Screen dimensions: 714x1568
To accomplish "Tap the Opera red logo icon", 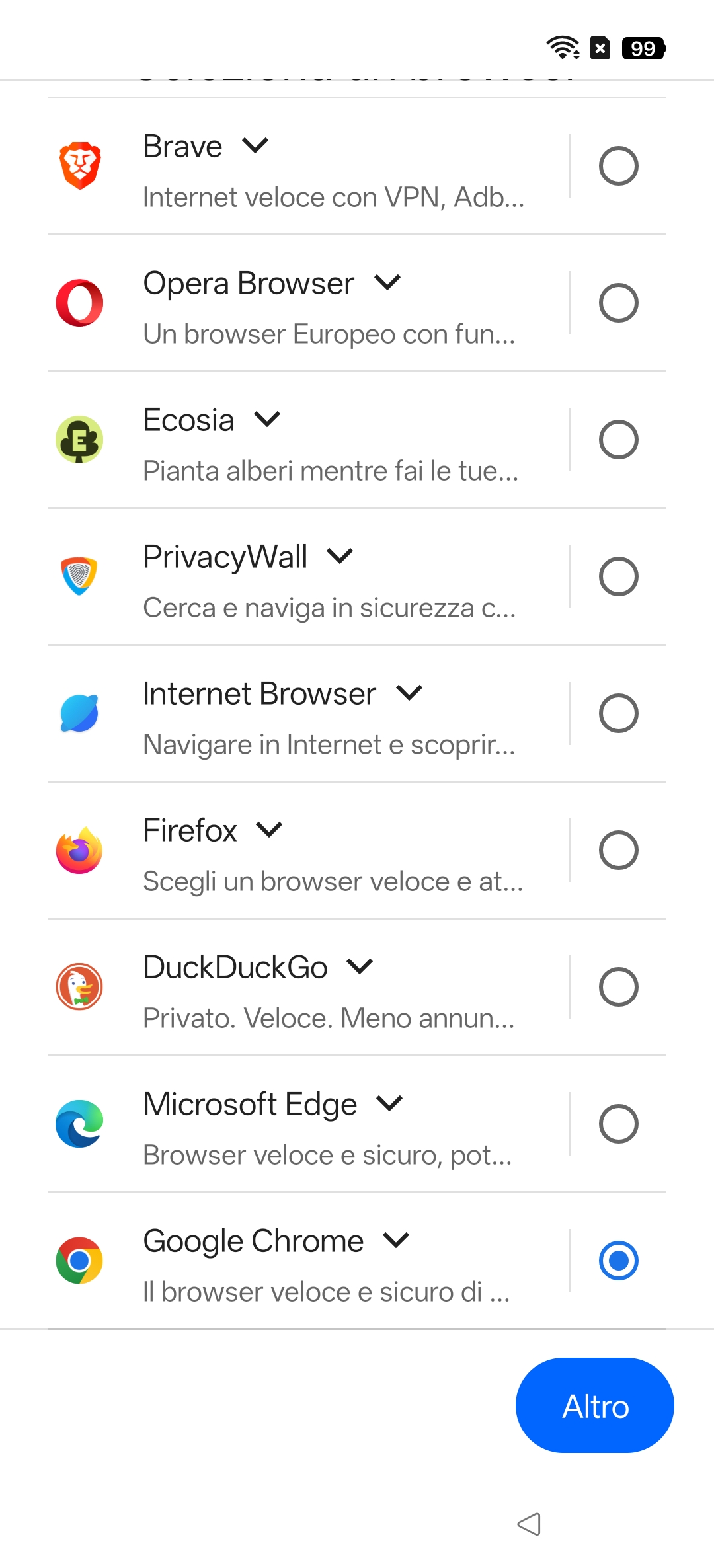I will [79, 303].
